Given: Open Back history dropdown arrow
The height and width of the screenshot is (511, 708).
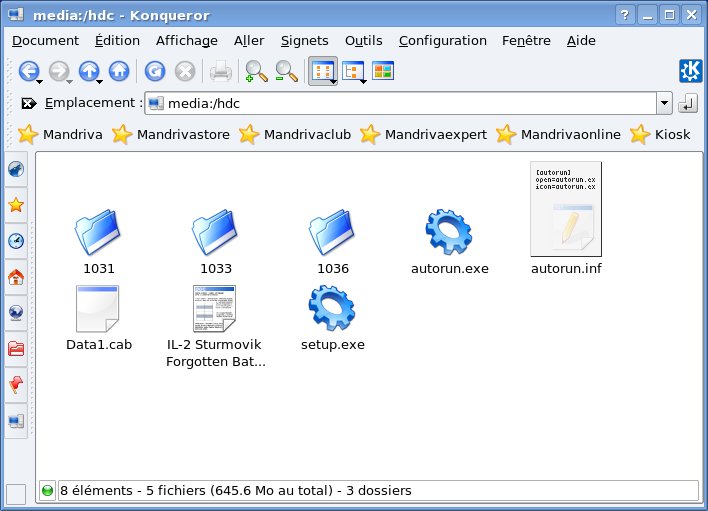Looking at the screenshot, I should pyautogui.click(x=40, y=81).
